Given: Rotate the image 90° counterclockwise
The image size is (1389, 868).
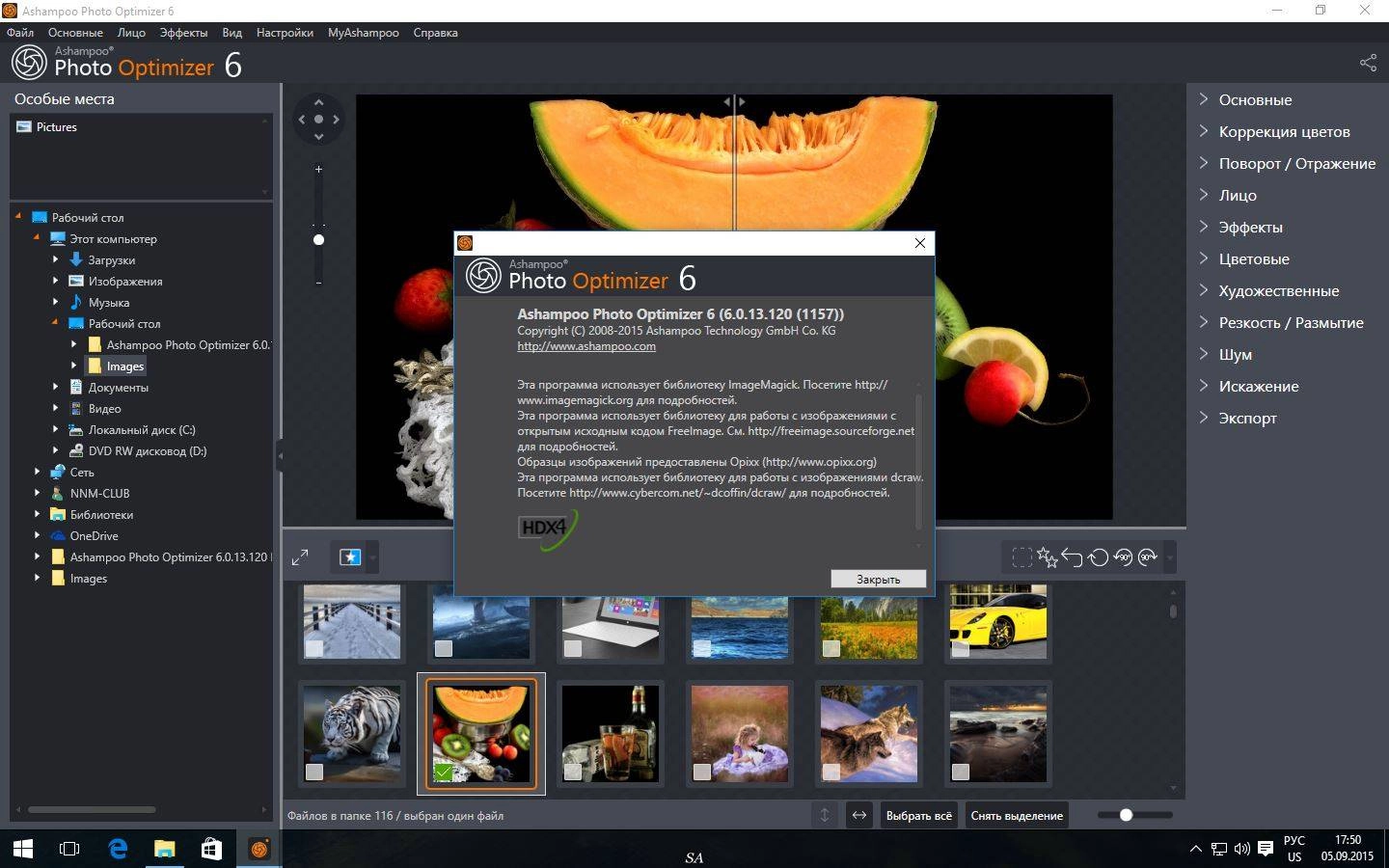Looking at the screenshot, I should [1123, 556].
